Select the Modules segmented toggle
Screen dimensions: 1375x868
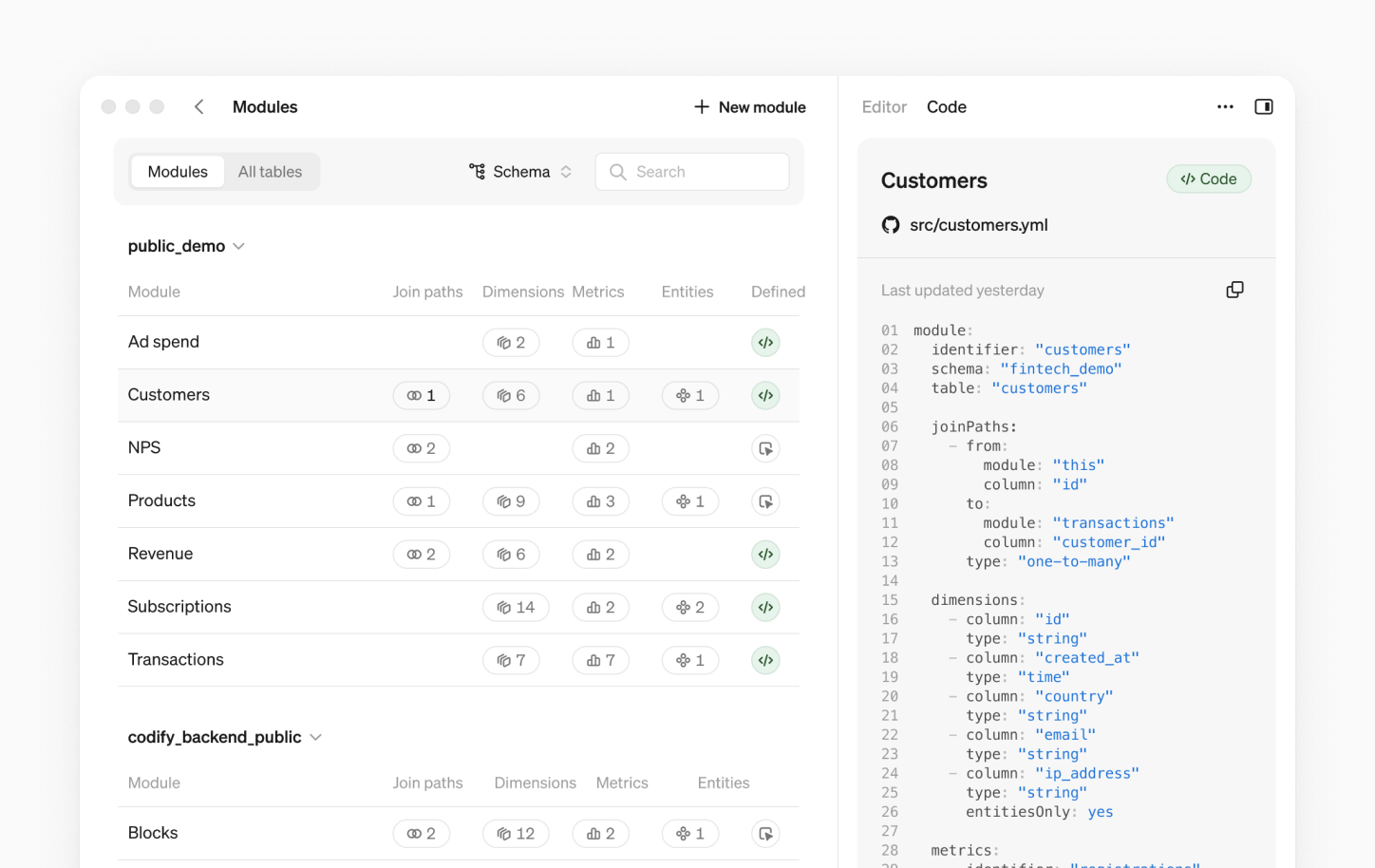[178, 172]
